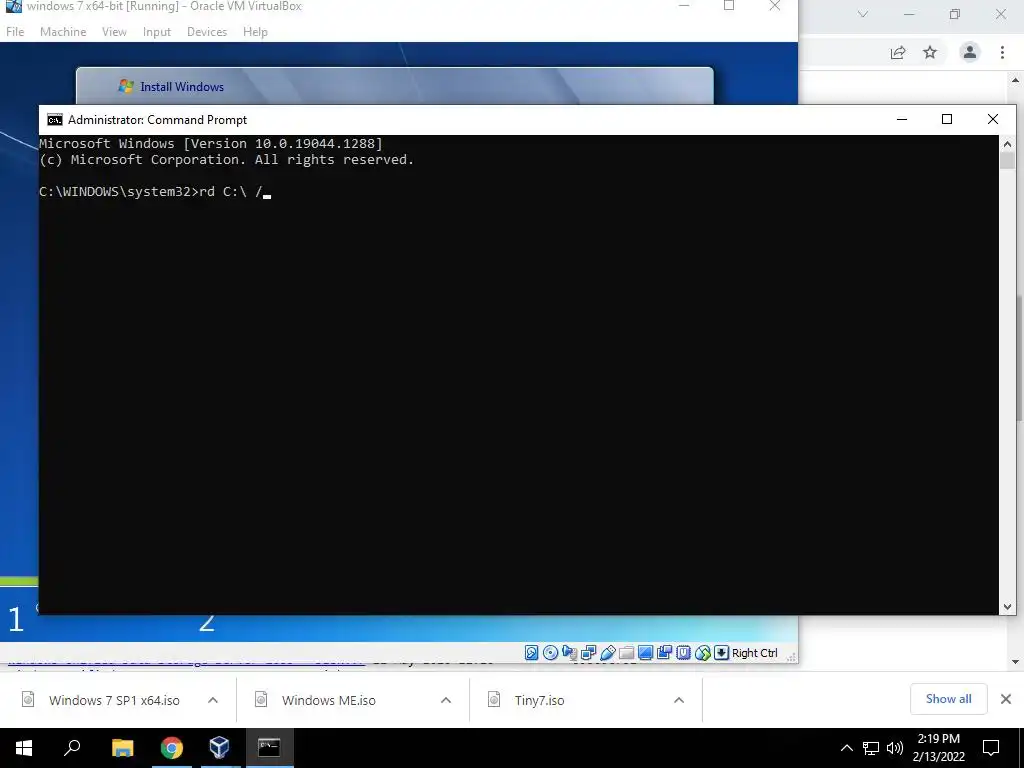Click Chrome page scrollbar up arrow
The image size is (1024, 768).
pyautogui.click(x=1016, y=80)
